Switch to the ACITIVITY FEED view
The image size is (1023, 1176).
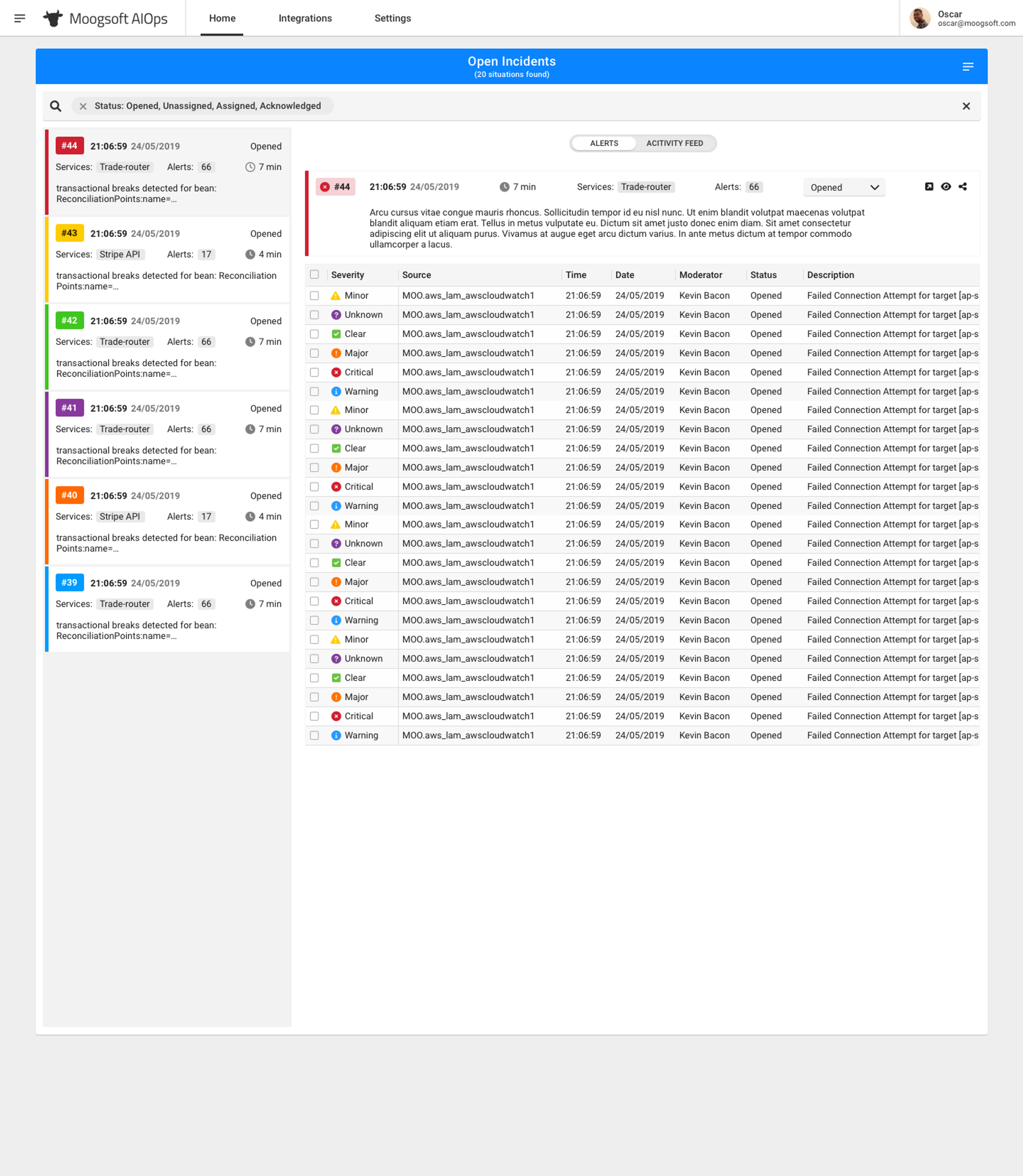coord(675,143)
